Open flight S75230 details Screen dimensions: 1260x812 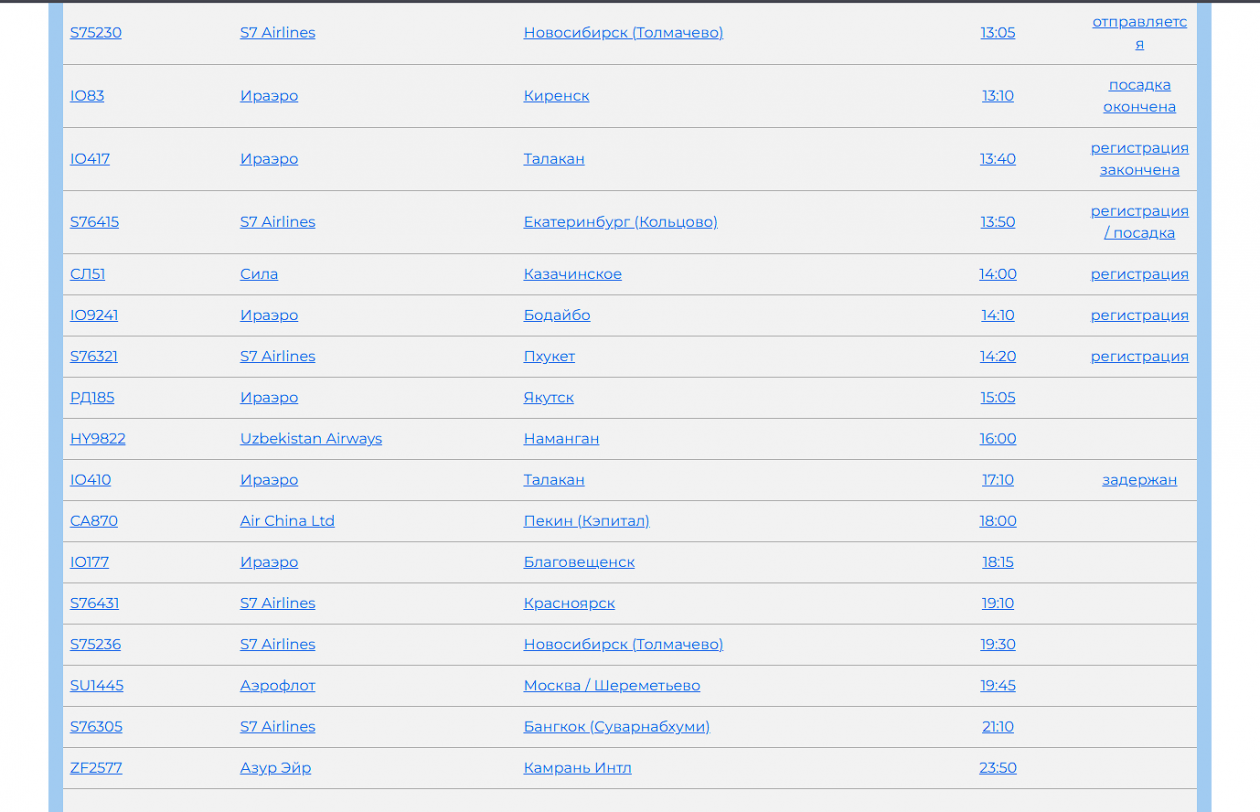[96, 33]
